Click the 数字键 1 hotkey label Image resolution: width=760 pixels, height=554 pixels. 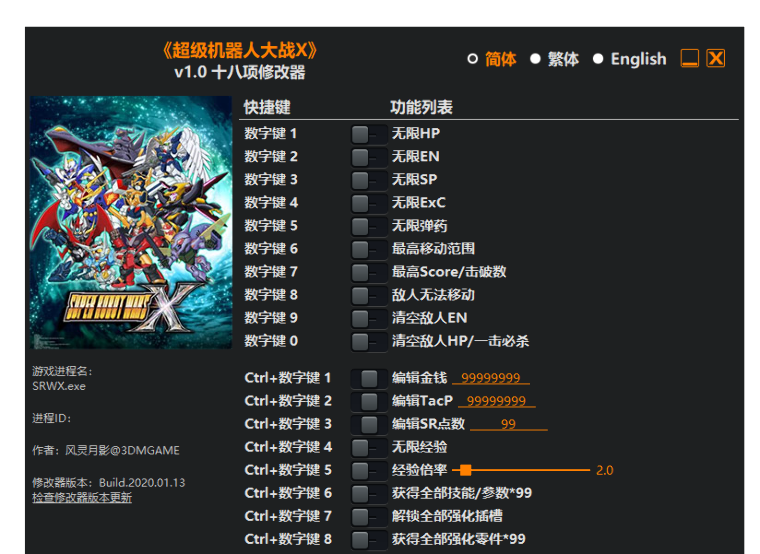pos(270,133)
